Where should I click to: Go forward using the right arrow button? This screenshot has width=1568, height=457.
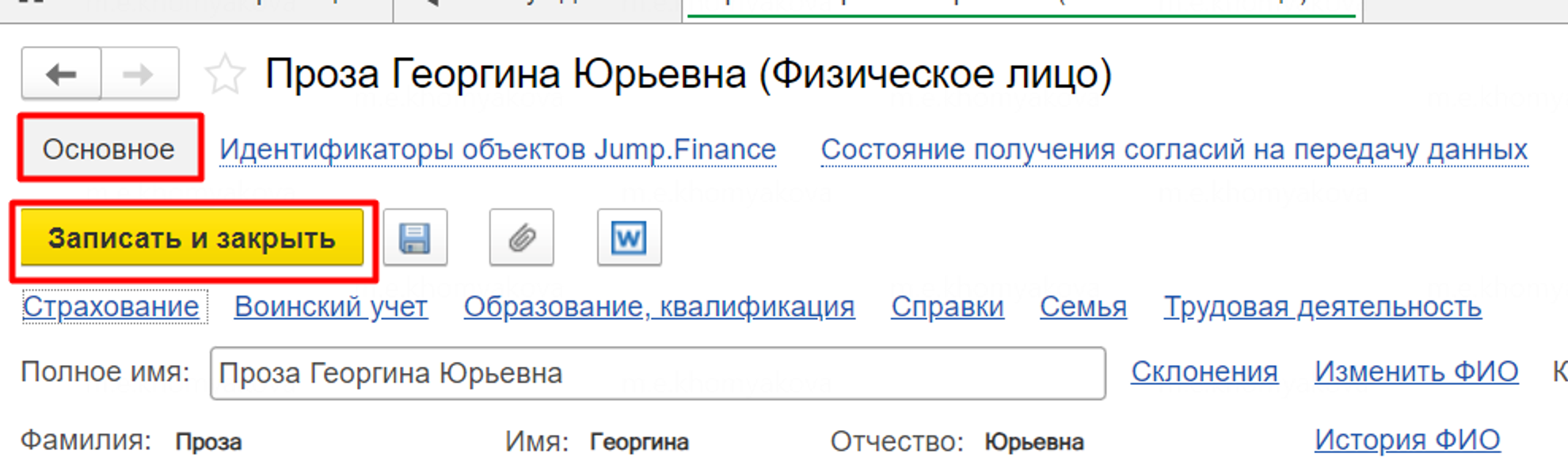tap(139, 74)
